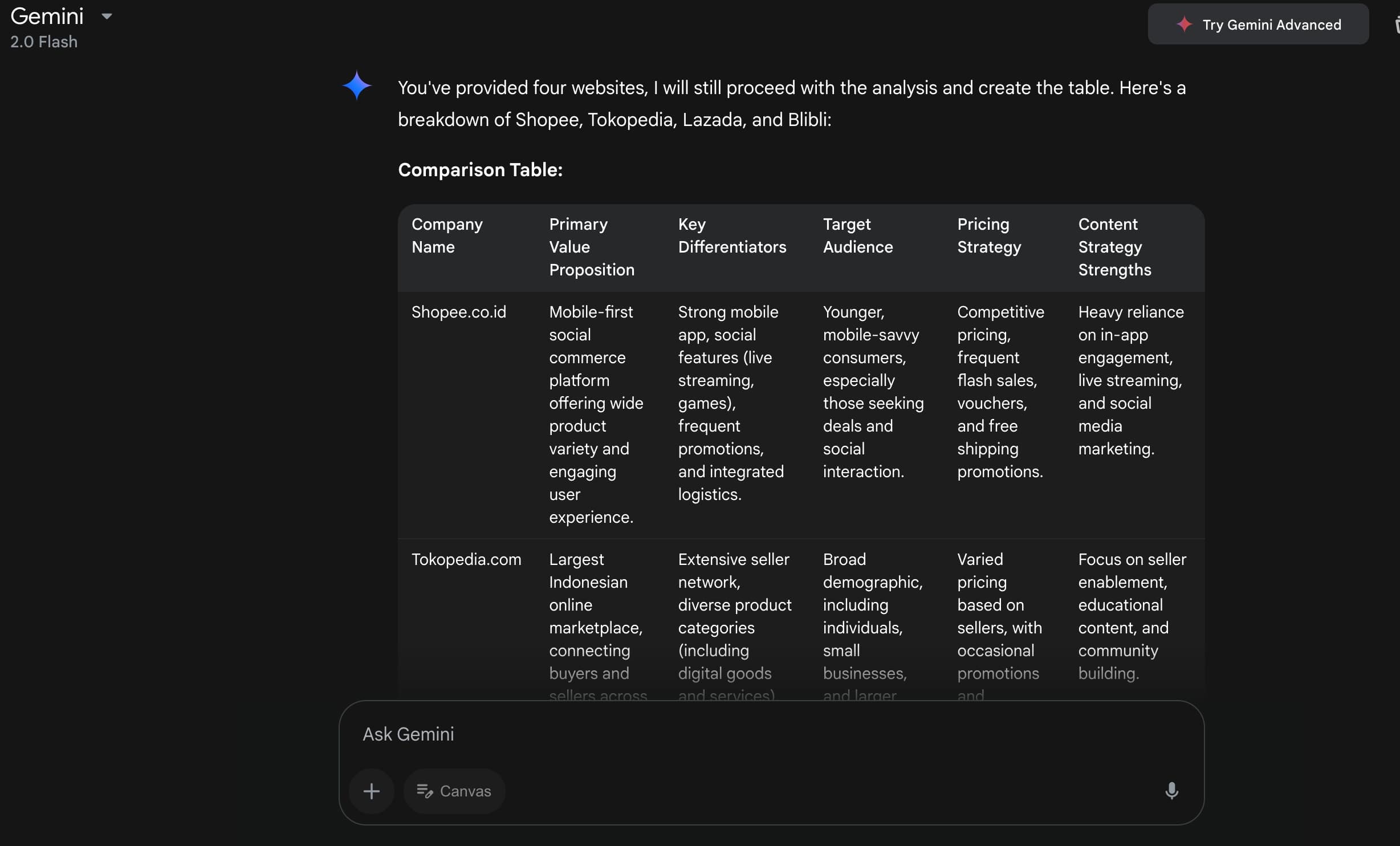Click the Gemini logo in the top left
The width and height of the screenshot is (1400, 846).
click(47, 16)
